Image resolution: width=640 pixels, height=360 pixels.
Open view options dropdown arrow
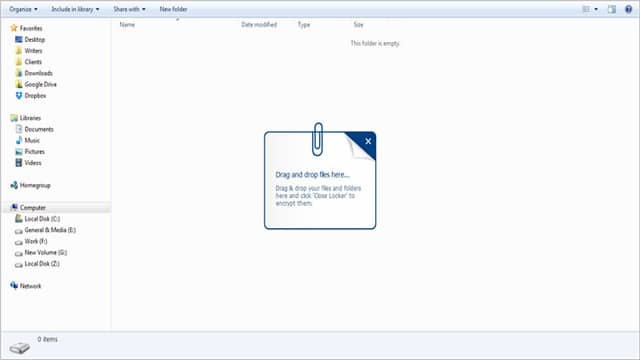pos(596,9)
